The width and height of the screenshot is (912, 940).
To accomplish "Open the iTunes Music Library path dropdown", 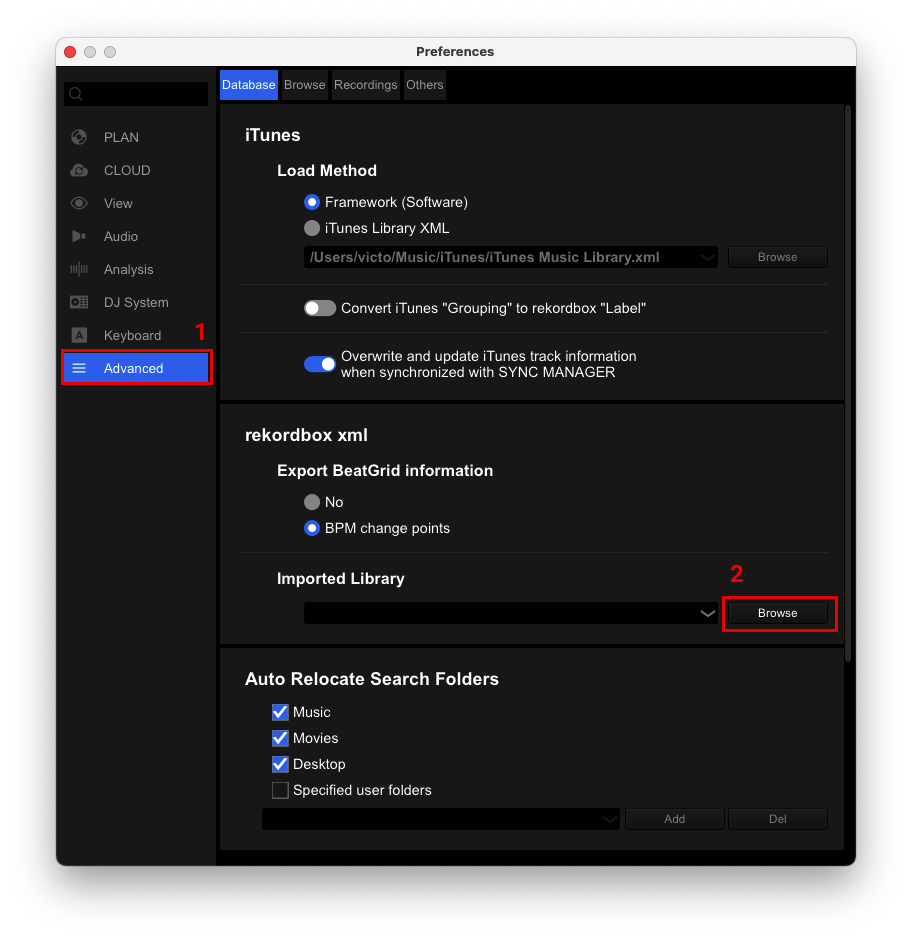I will point(708,257).
